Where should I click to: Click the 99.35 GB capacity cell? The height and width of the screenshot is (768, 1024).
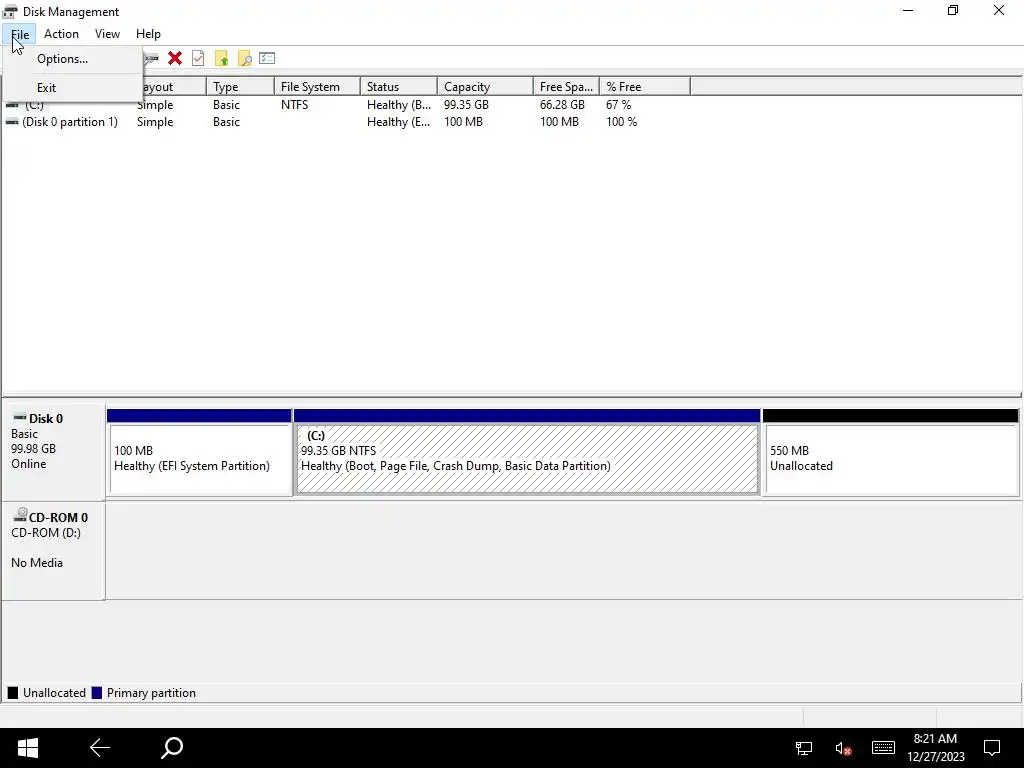(466, 104)
